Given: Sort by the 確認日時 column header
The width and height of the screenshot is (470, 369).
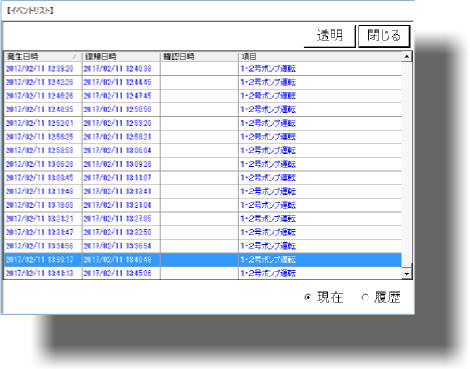Looking at the screenshot, I should point(199,57).
